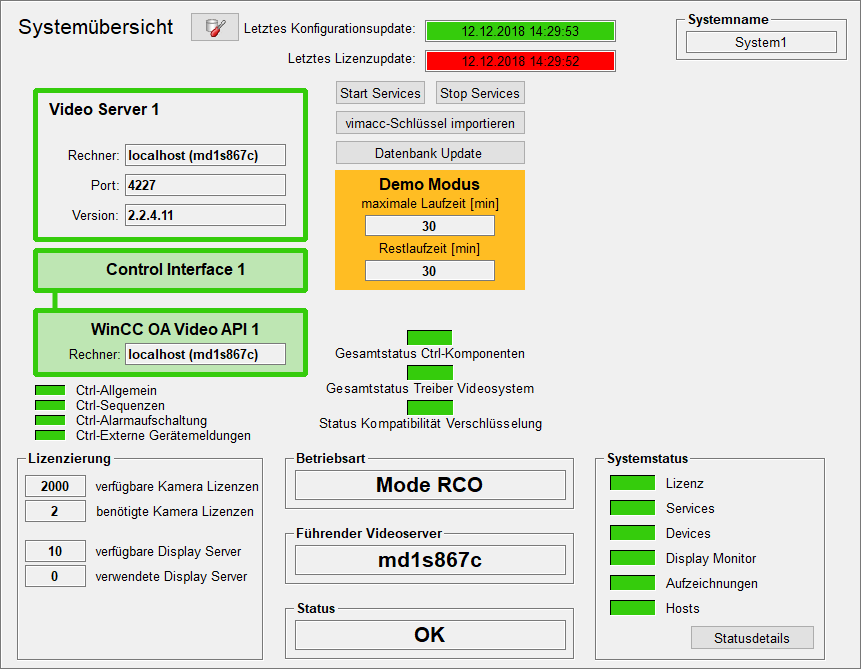Click the Ctrl-Externe Gerätemeldungen indicator
Viewport: 861px width, 669px height.
(x=49, y=436)
